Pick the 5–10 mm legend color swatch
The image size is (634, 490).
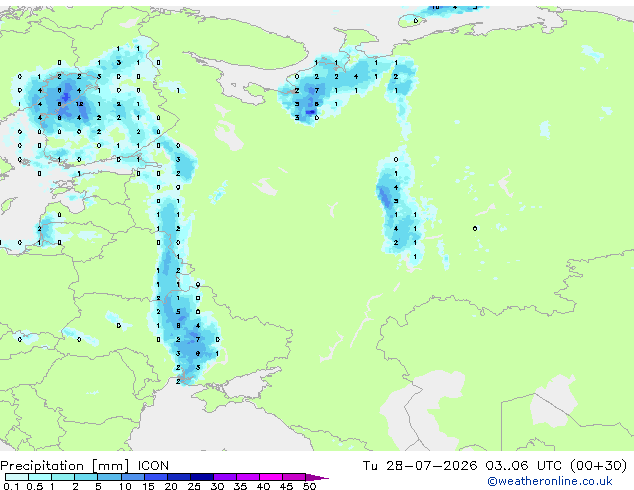(x=109, y=477)
